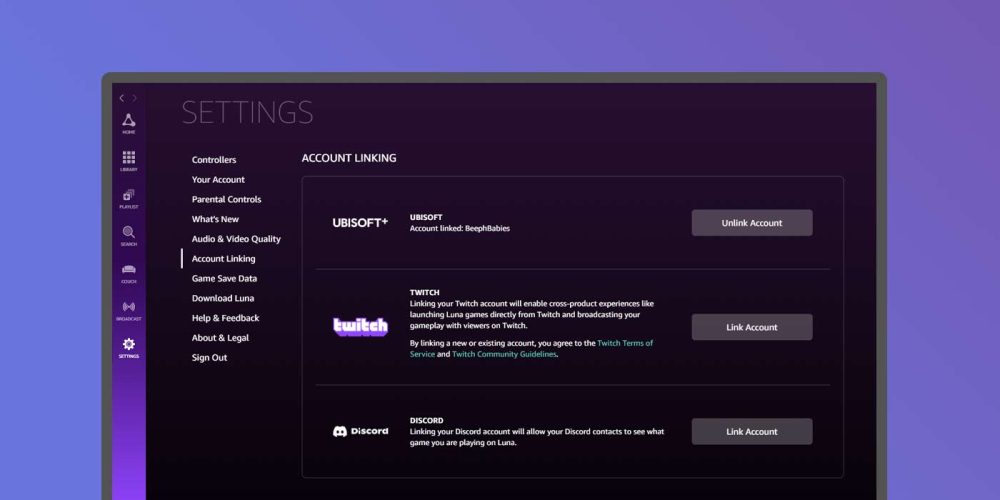Screen dimensions: 1000x500
Task: Open the Home icon in sidebar
Action: (128, 121)
